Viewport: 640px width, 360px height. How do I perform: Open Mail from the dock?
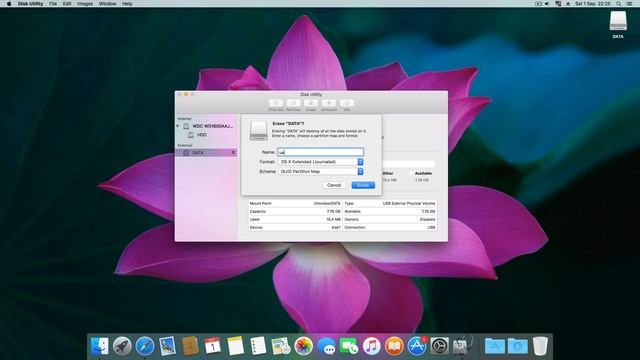[167, 346]
